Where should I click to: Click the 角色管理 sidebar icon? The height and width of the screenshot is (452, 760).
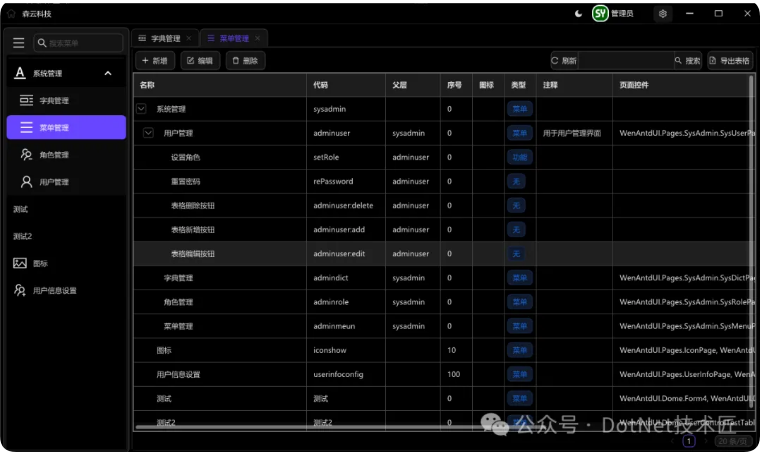click(26, 155)
